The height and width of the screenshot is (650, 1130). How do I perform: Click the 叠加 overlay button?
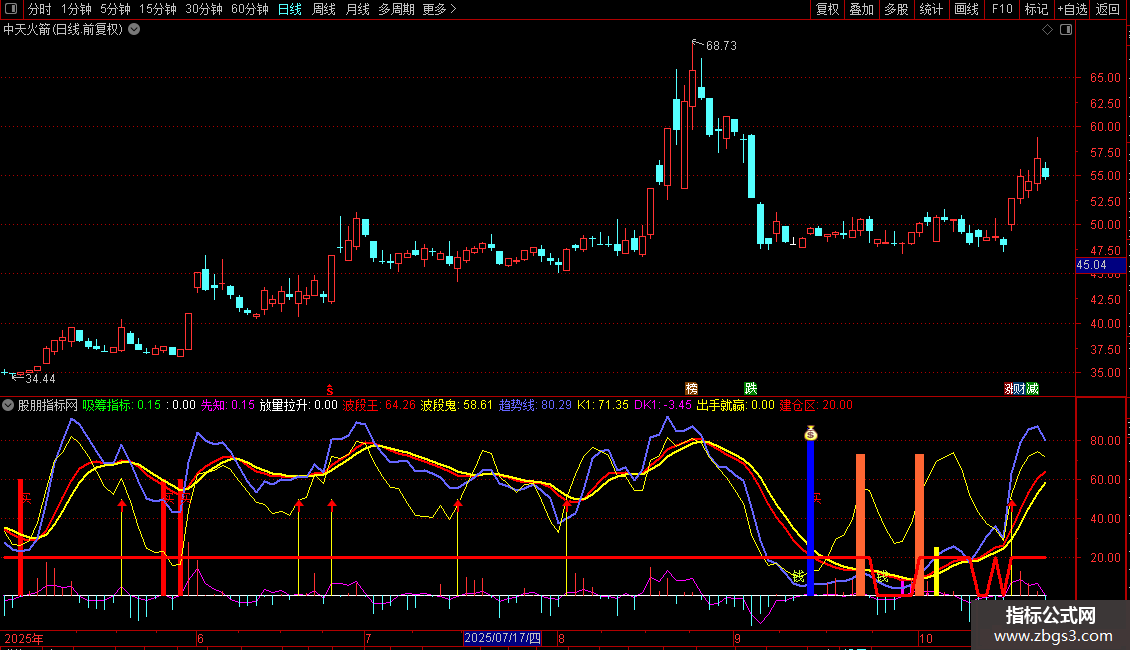click(861, 9)
